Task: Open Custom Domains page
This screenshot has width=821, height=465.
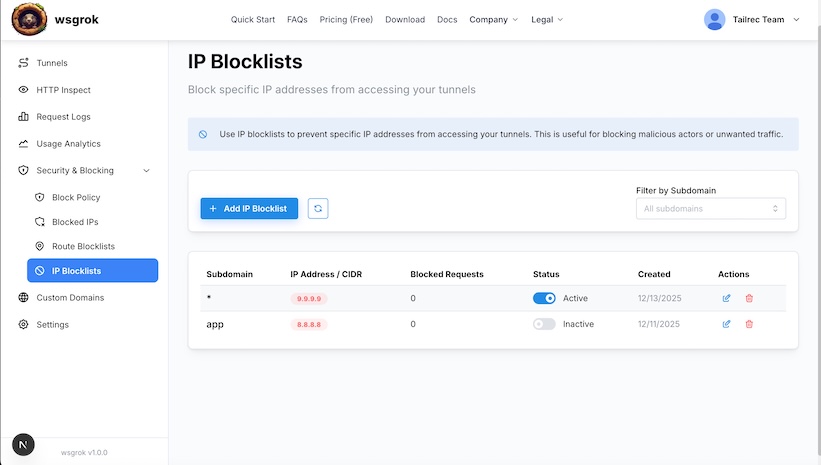Action: tap(70, 297)
